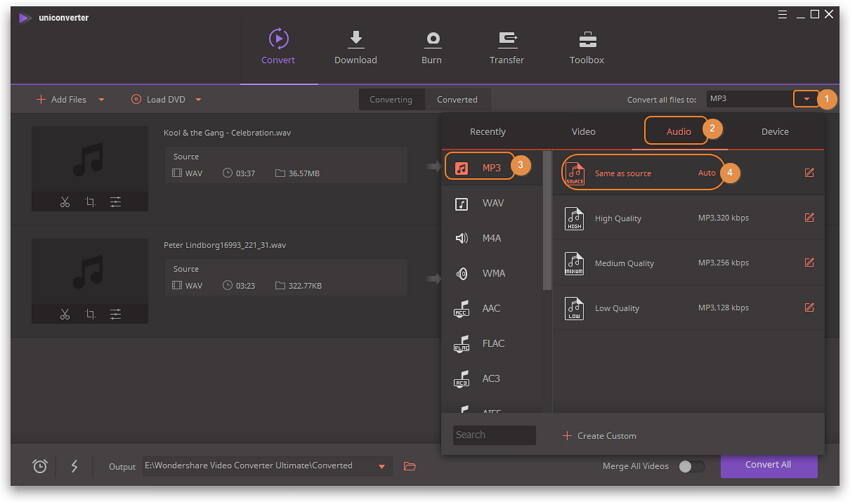Screen dimensions: 850x502
Task: Expand the Load DVD dropdown arrow
Action: click(x=198, y=100)
